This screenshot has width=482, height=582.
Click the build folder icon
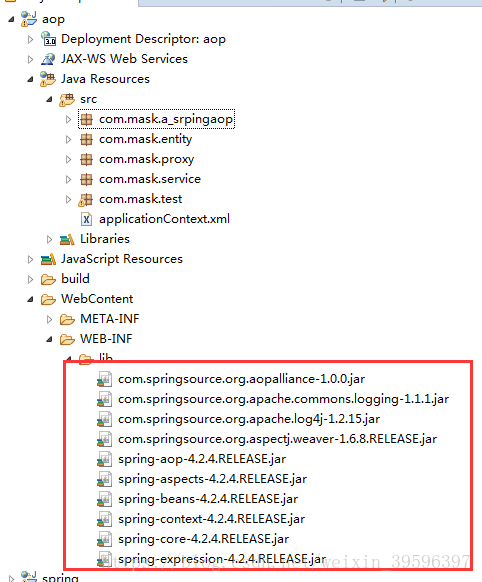click(48, 279)
